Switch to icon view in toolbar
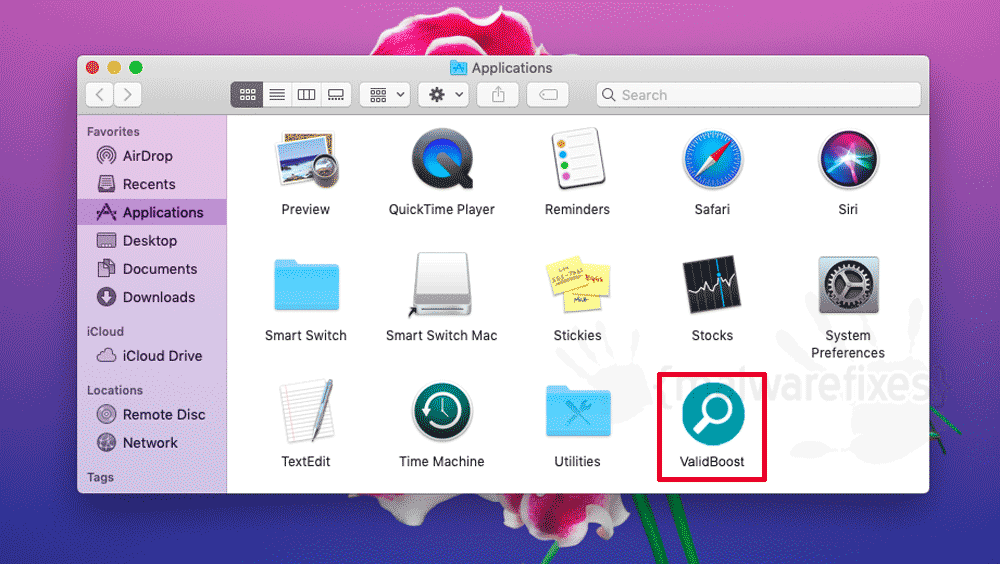This screenshot has height=564, width=1000. (x=247, y=95)
